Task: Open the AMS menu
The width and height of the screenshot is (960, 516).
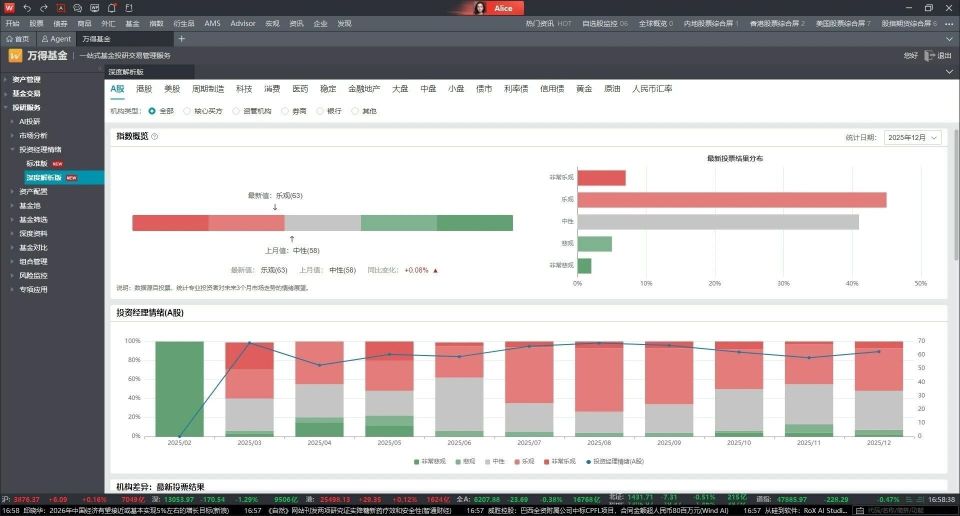Action: [x=212, y=23]
